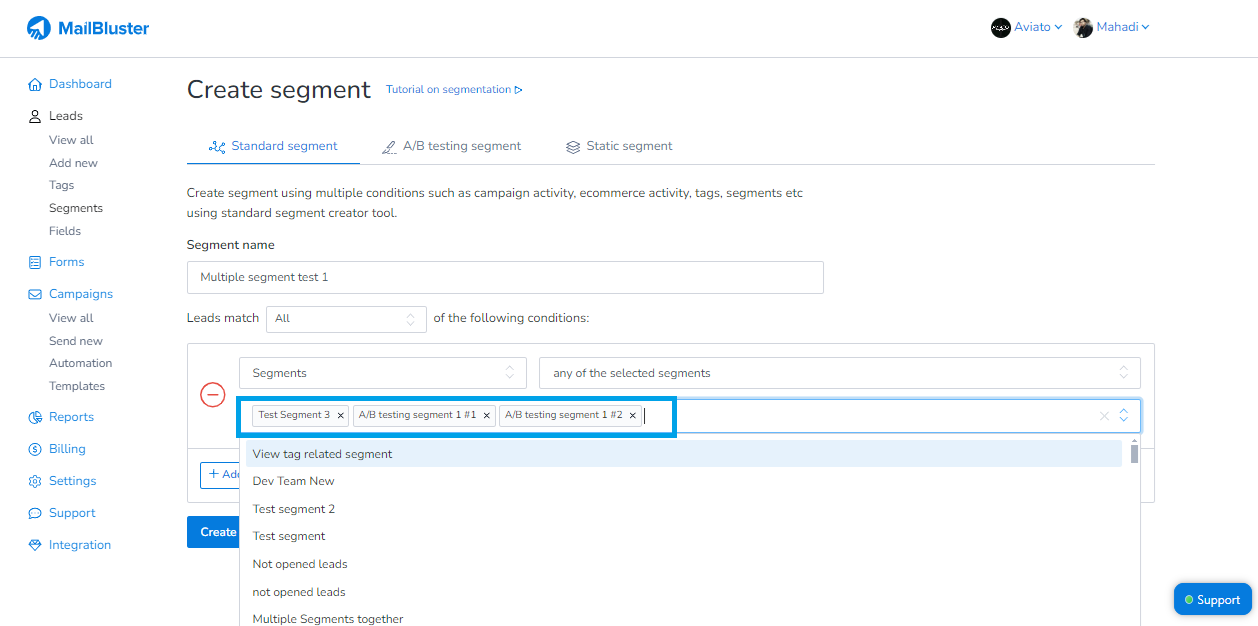Remove condition with red minus icon
Screen dimensions: 1258x626
(x=213, y=395)
